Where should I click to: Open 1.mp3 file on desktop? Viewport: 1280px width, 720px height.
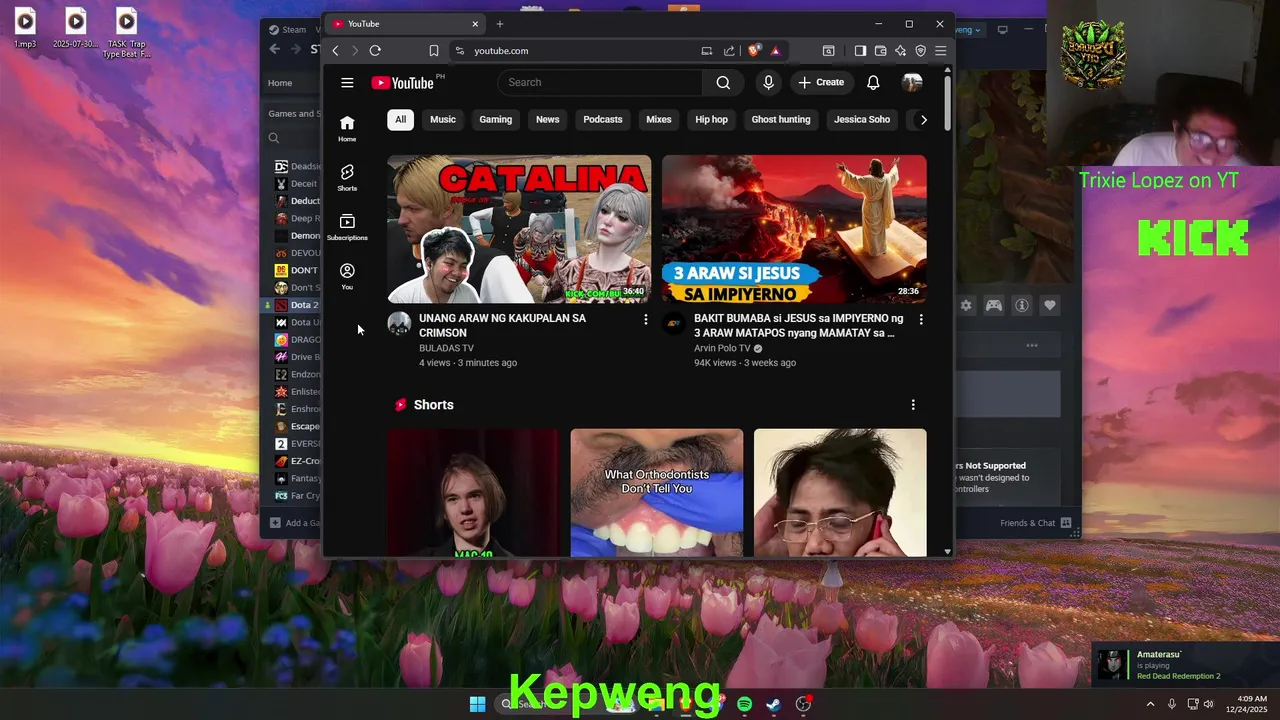[25, 28]
